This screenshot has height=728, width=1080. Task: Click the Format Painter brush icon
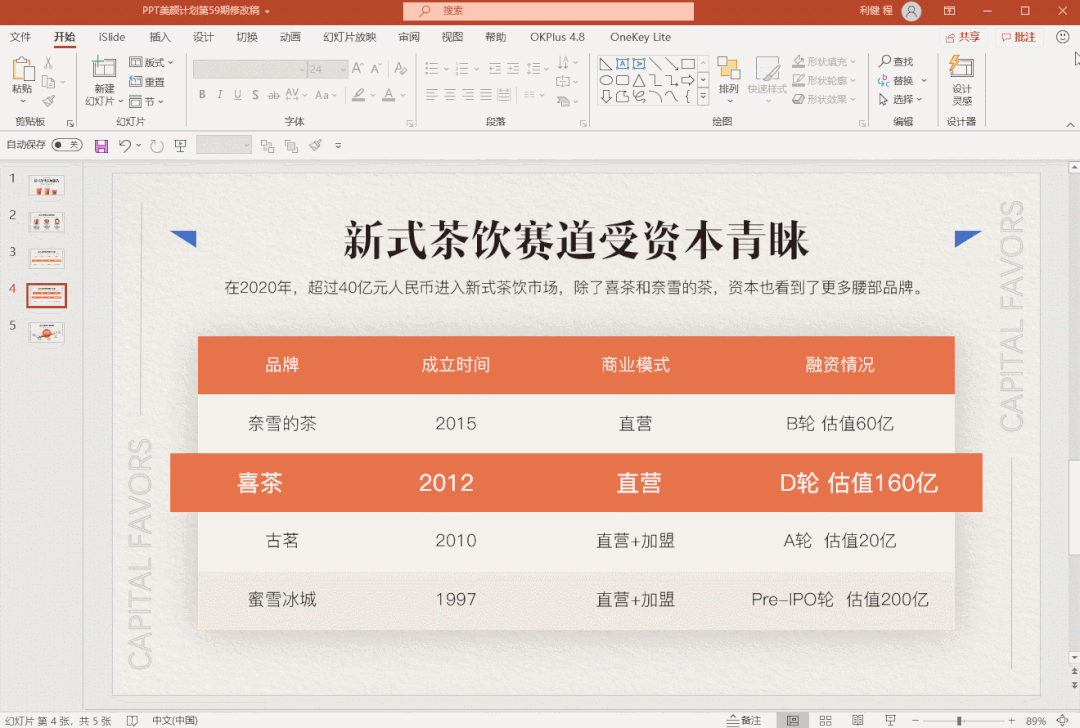48,101
